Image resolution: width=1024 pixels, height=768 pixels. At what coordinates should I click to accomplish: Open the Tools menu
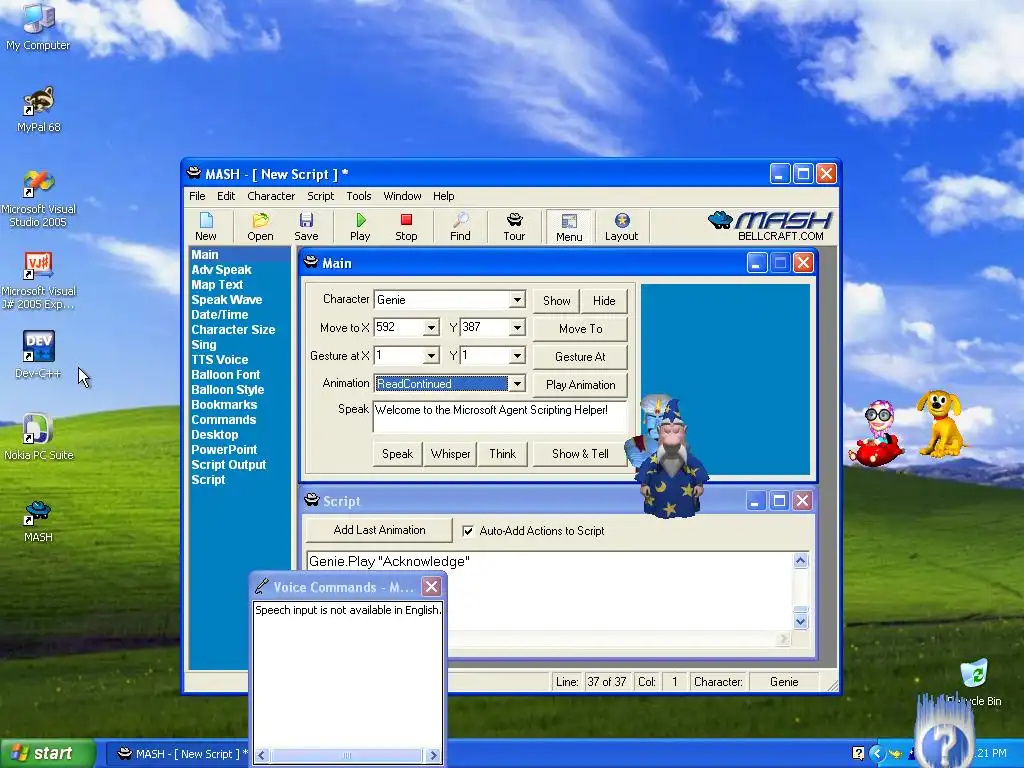(359, 196)
